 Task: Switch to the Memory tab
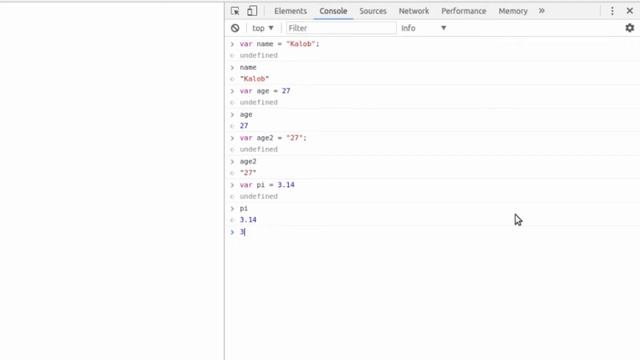[513, 11]
